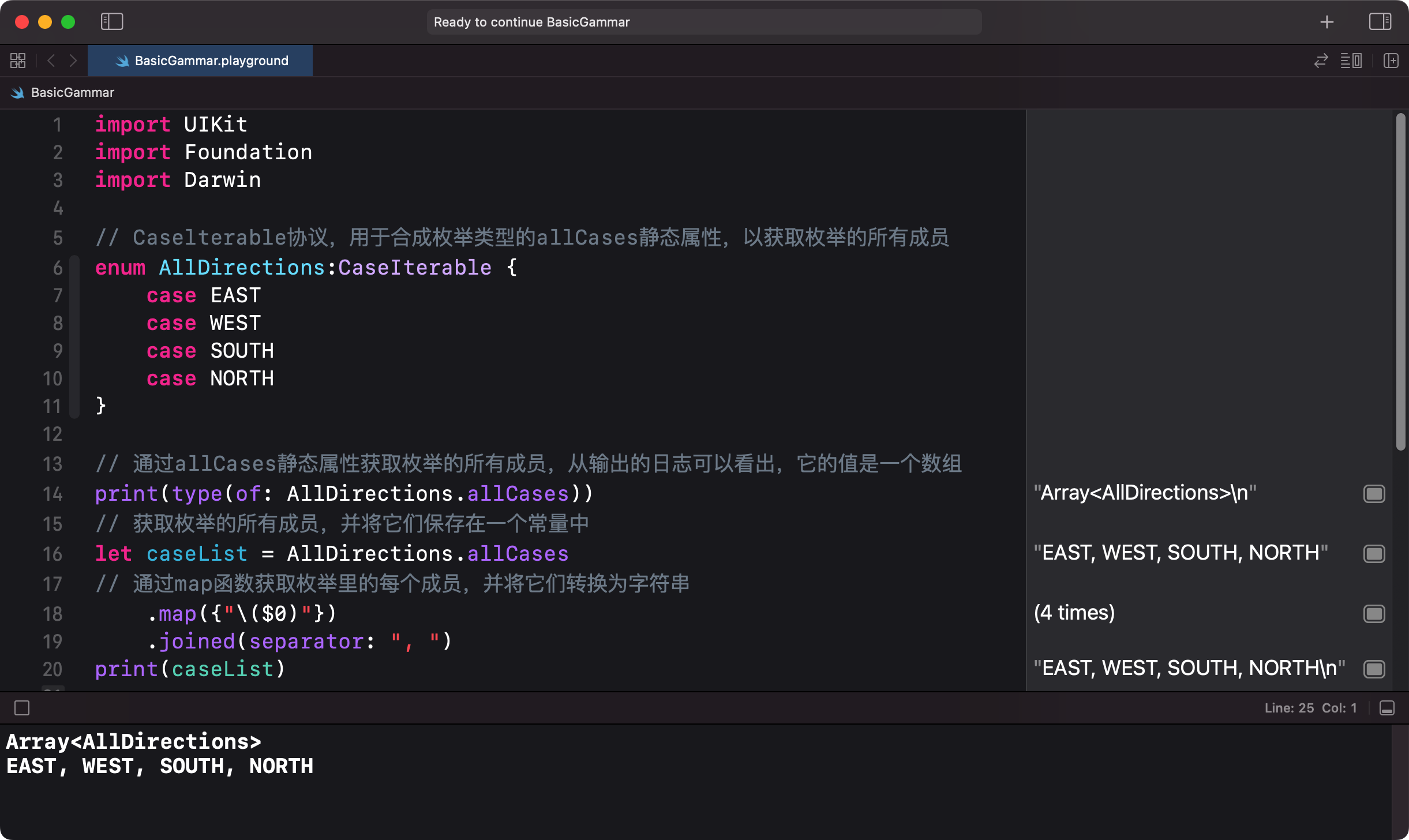Open the related items grid icon

pos(18,61)
